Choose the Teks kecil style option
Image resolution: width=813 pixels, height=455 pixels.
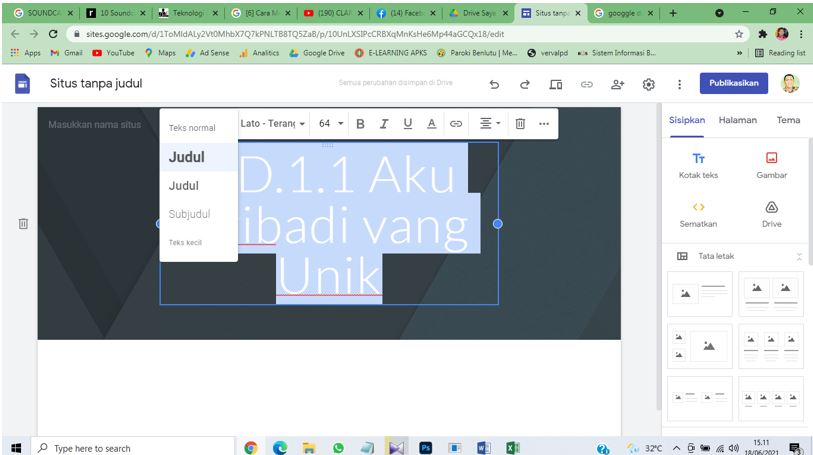[x=185, y=242]
